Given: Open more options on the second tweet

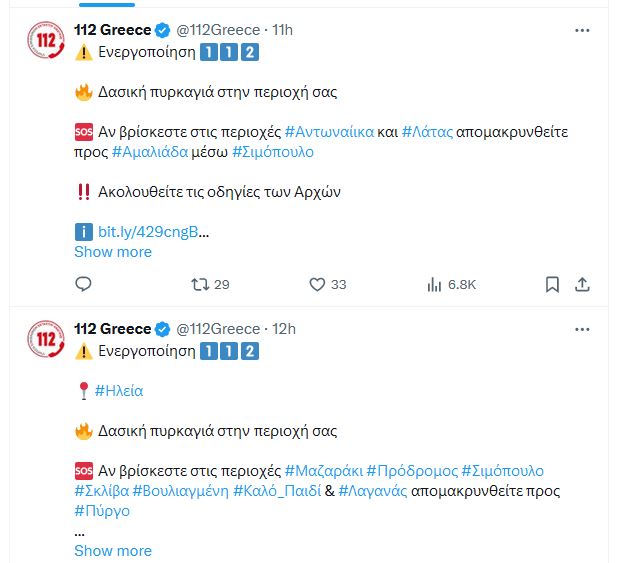Looking at the screenshot, I should pyautogui.click(x=582, y=329).
